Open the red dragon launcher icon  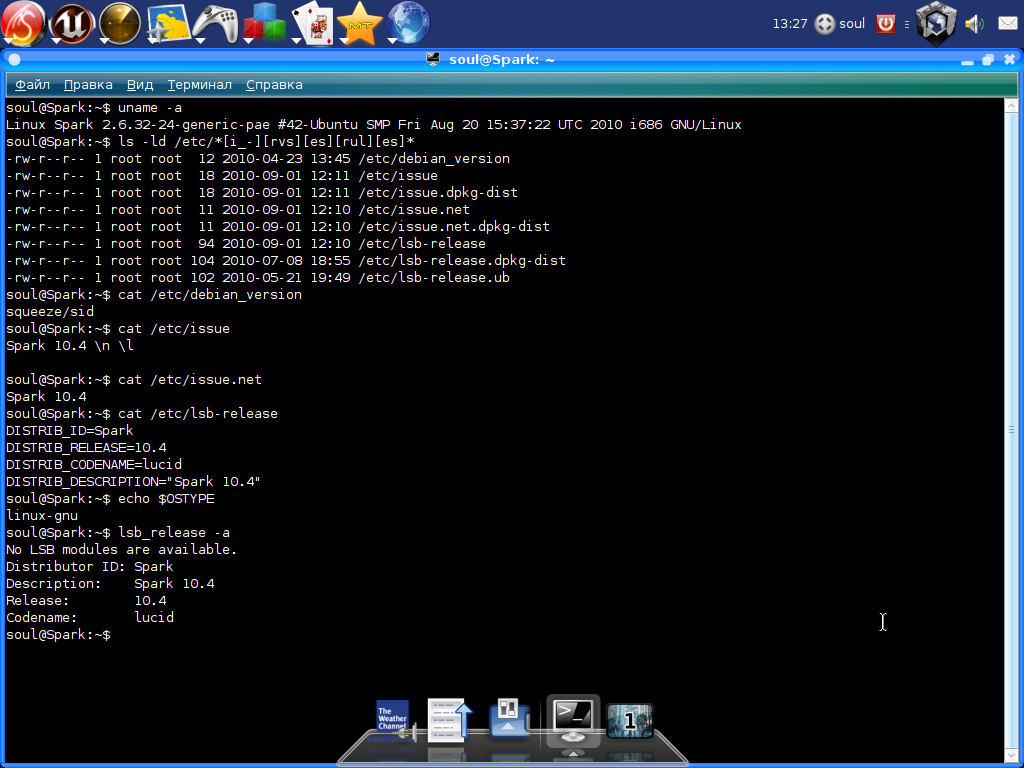click(24, 24)
